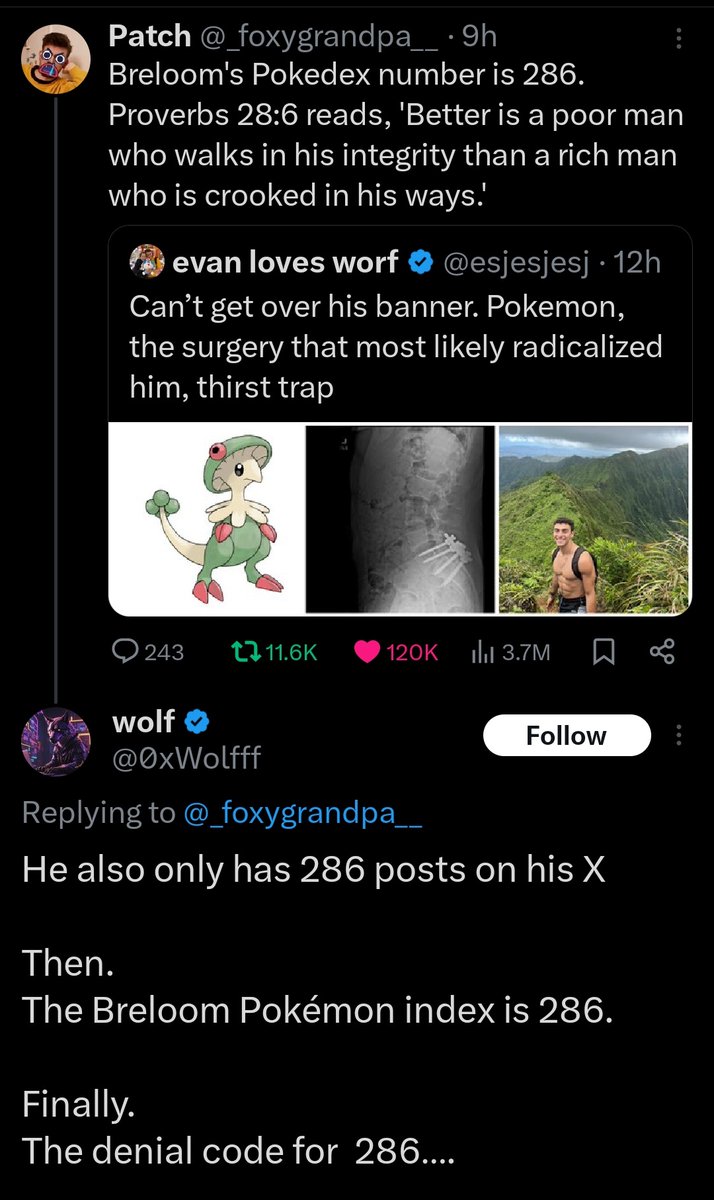Follow the wolf account

(x=566, y=735)
